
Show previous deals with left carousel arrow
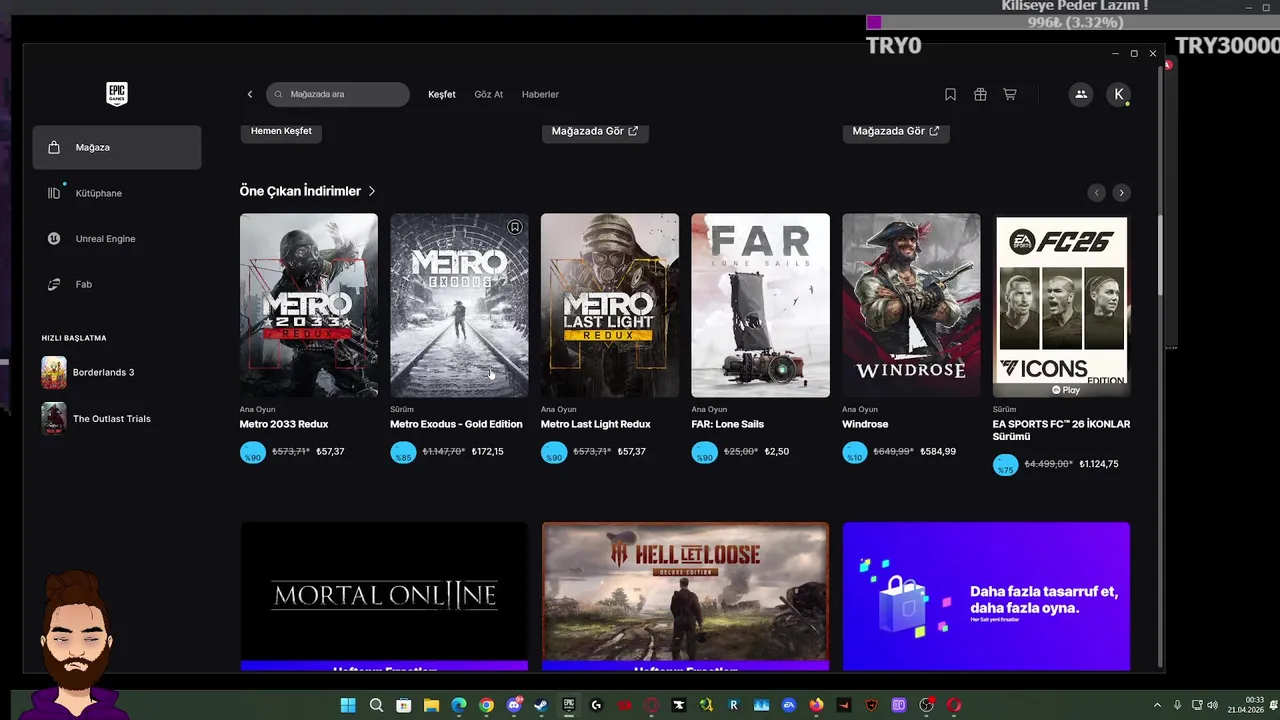[x=1097, y=192]
